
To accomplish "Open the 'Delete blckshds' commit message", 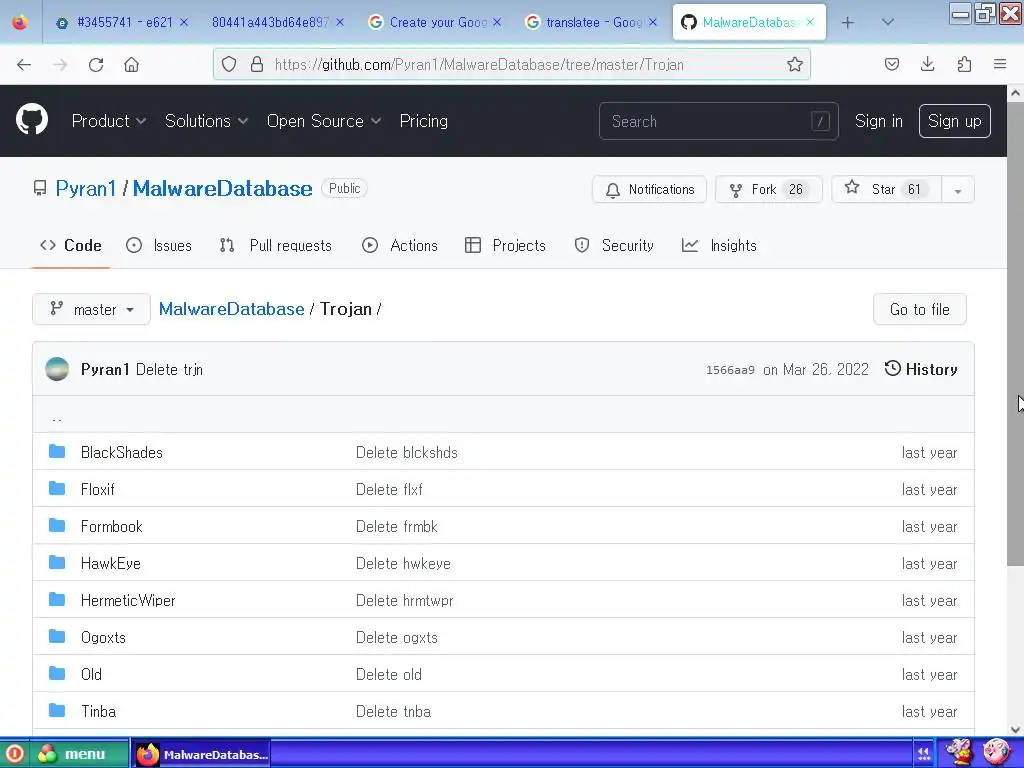I will click(406, 452).
